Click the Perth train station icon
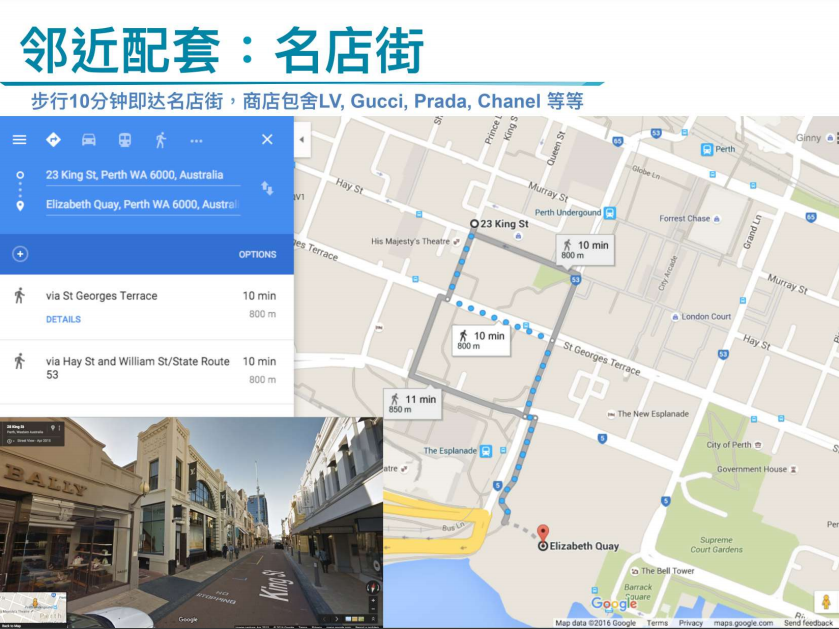 [x=707, y=150]
